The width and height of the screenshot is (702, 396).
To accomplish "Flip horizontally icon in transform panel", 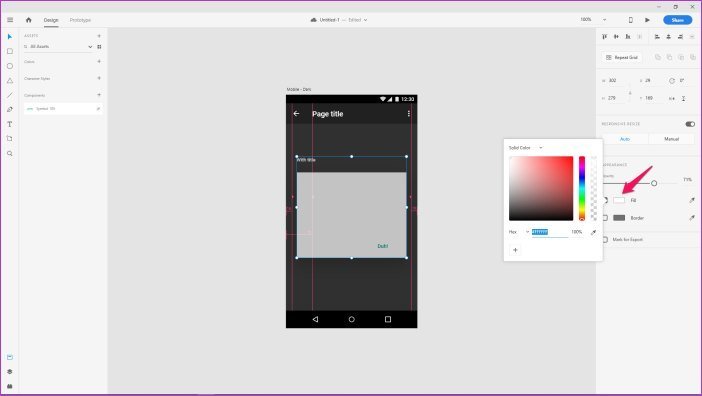I will coord(672,98).
